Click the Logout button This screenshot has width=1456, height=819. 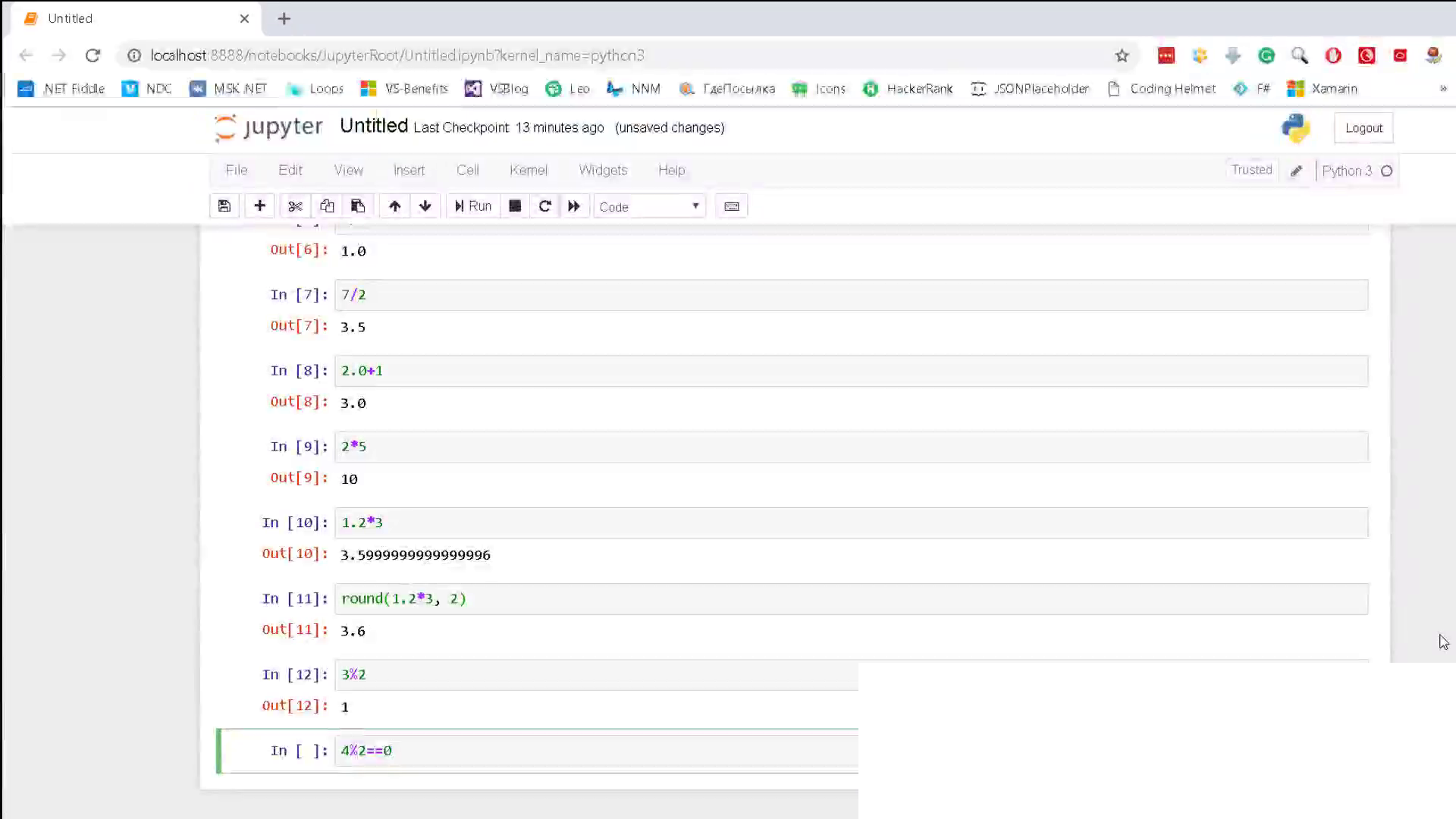tap(1363, 128)
